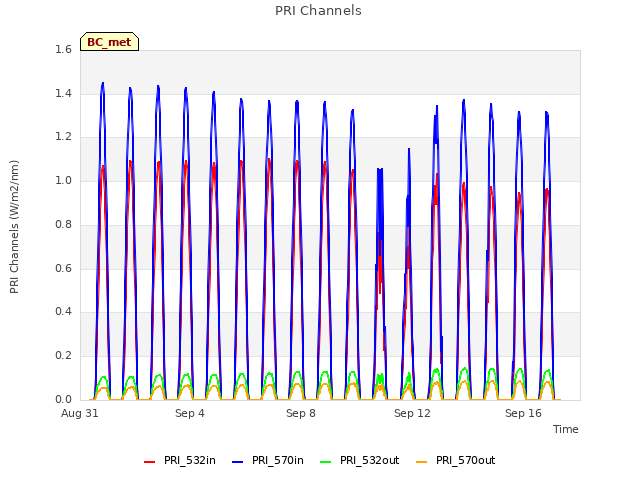Click the 'PRI Channels (W/m2/nm)' y-axis label
Screen dimensions: 640x480
pyautogui.click(x=14, y=227)
